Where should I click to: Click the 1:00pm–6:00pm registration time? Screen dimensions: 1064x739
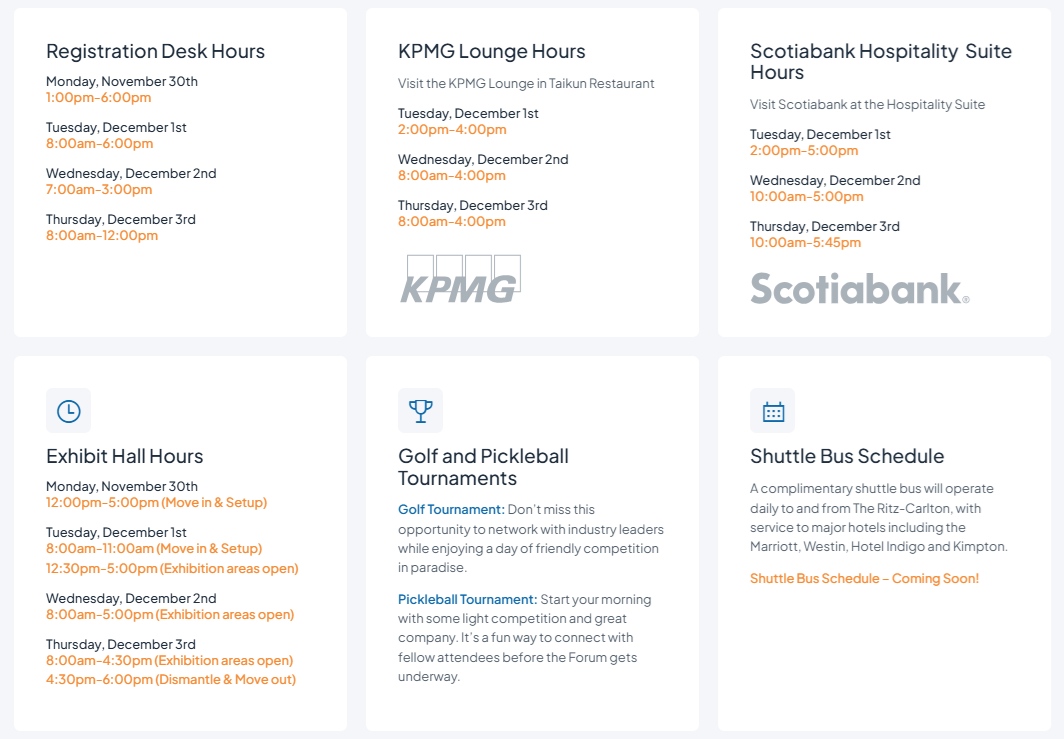coord(98,98)
